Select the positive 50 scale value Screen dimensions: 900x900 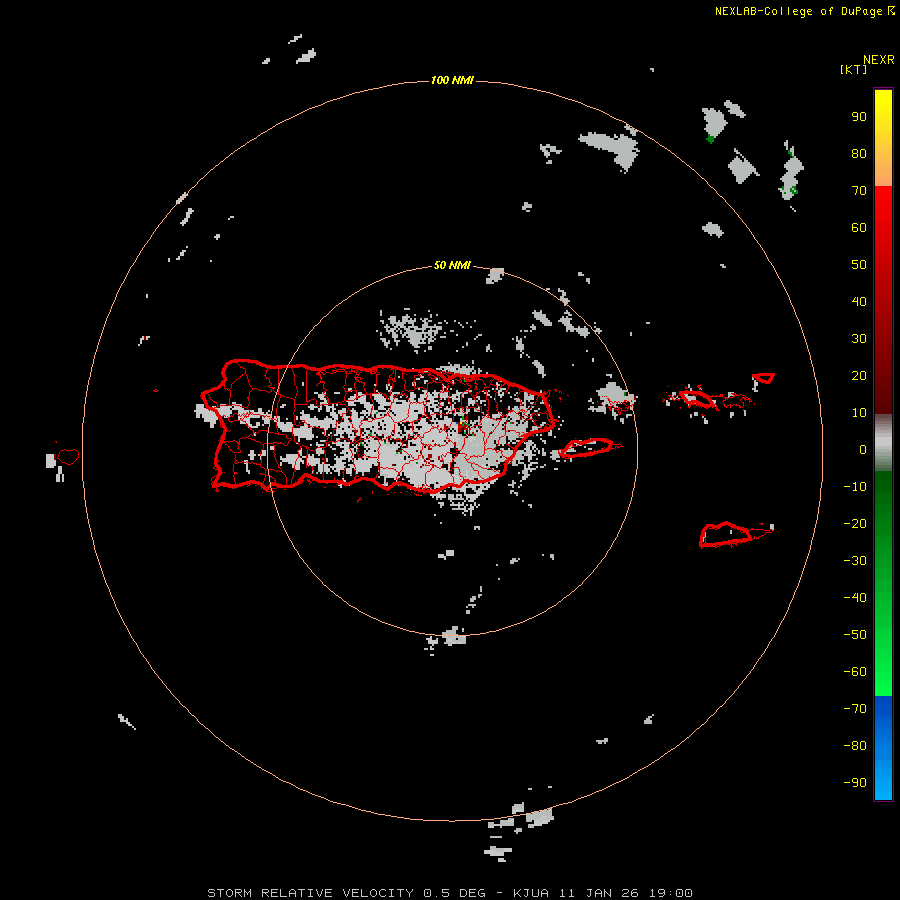coord(859,265)
